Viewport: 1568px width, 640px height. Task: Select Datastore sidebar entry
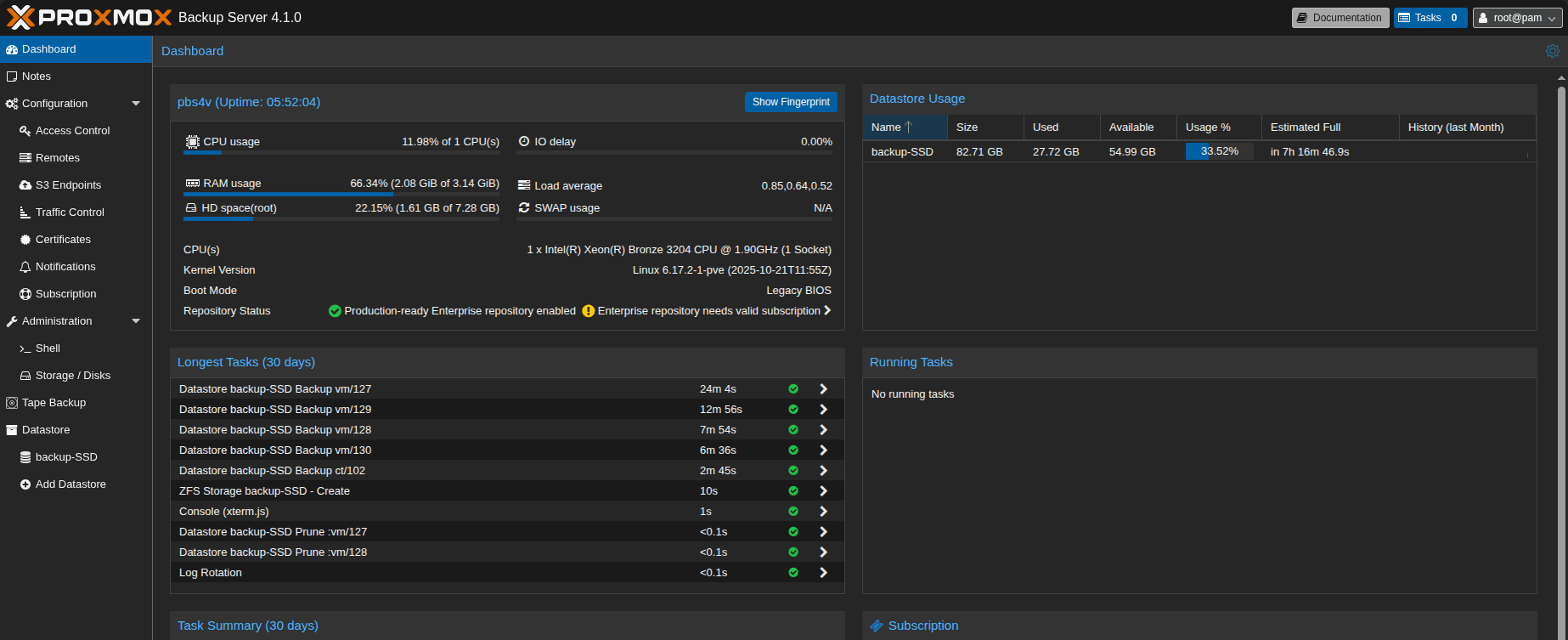(x=76, y=430)
